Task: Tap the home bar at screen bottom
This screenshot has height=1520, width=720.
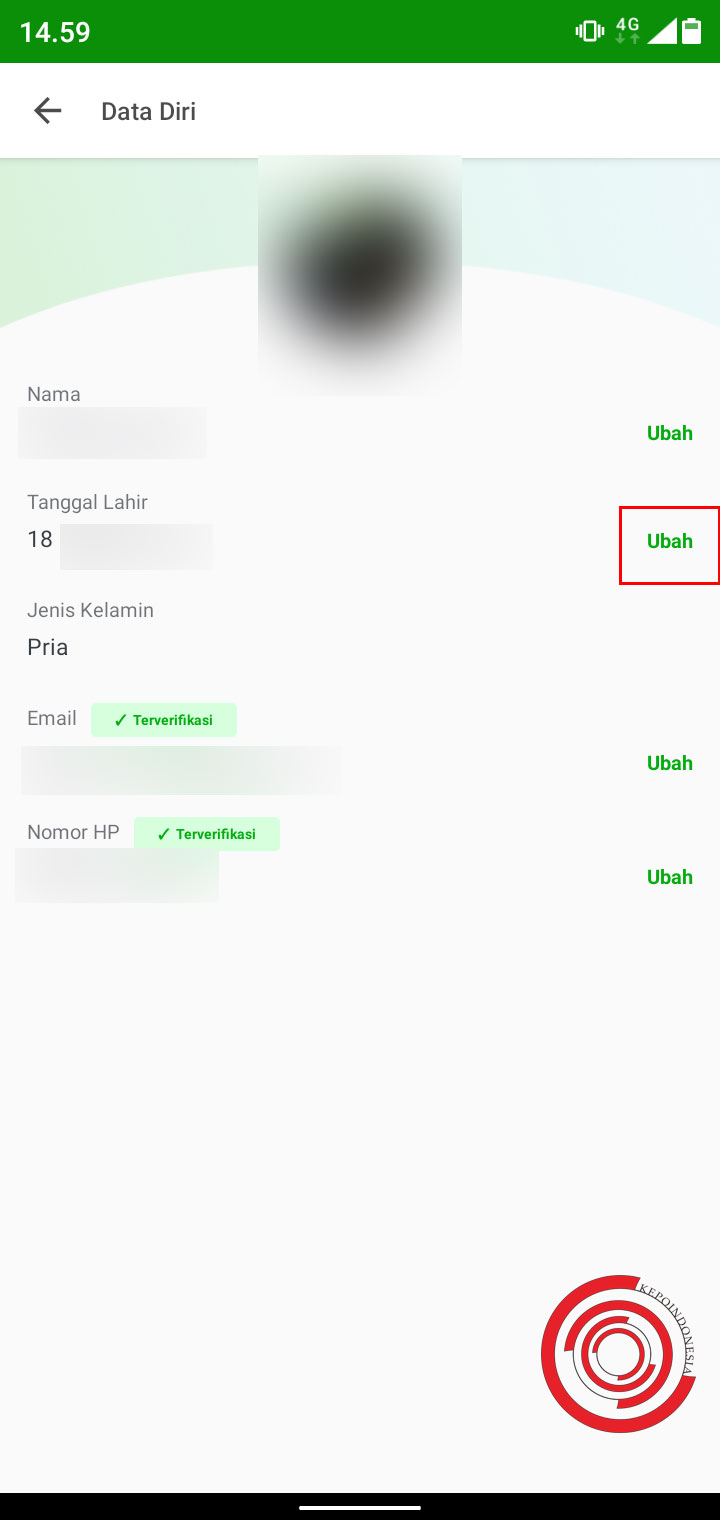Action: [x=360, y=1506]
